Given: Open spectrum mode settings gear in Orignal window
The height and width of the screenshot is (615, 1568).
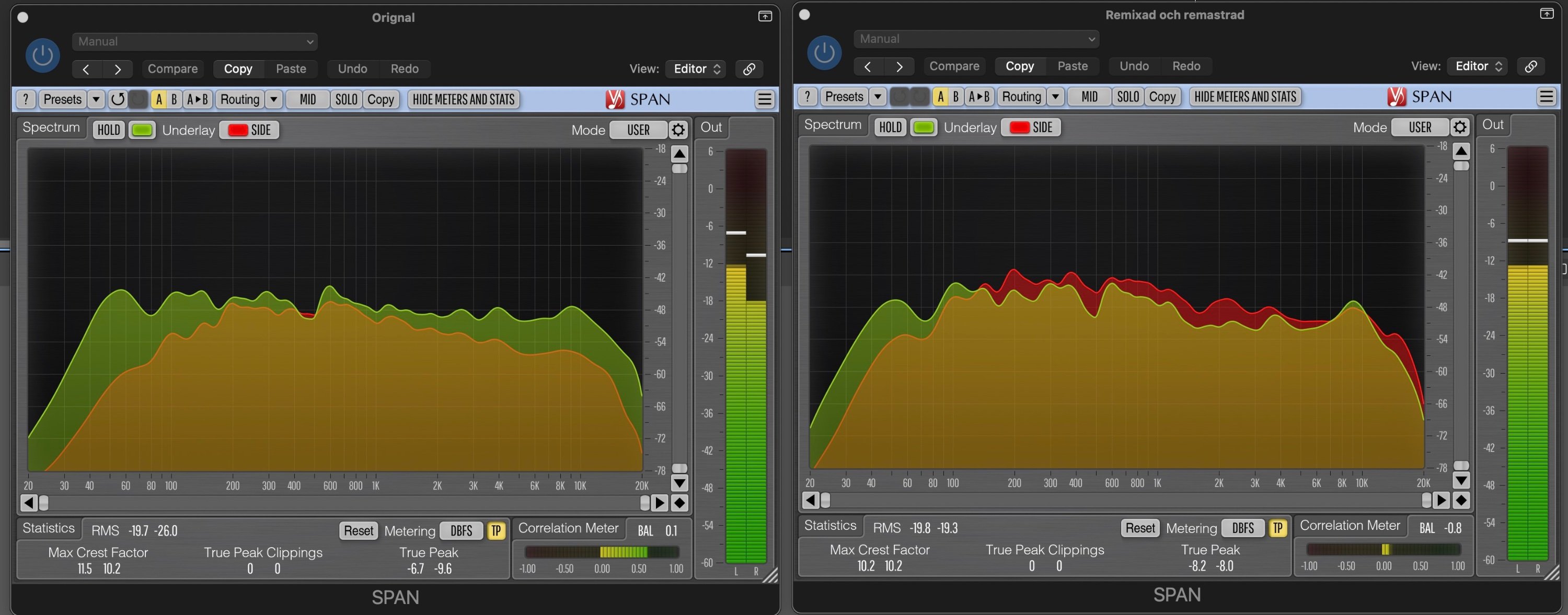Looking at the screenshot, I should tap(678, 130).
